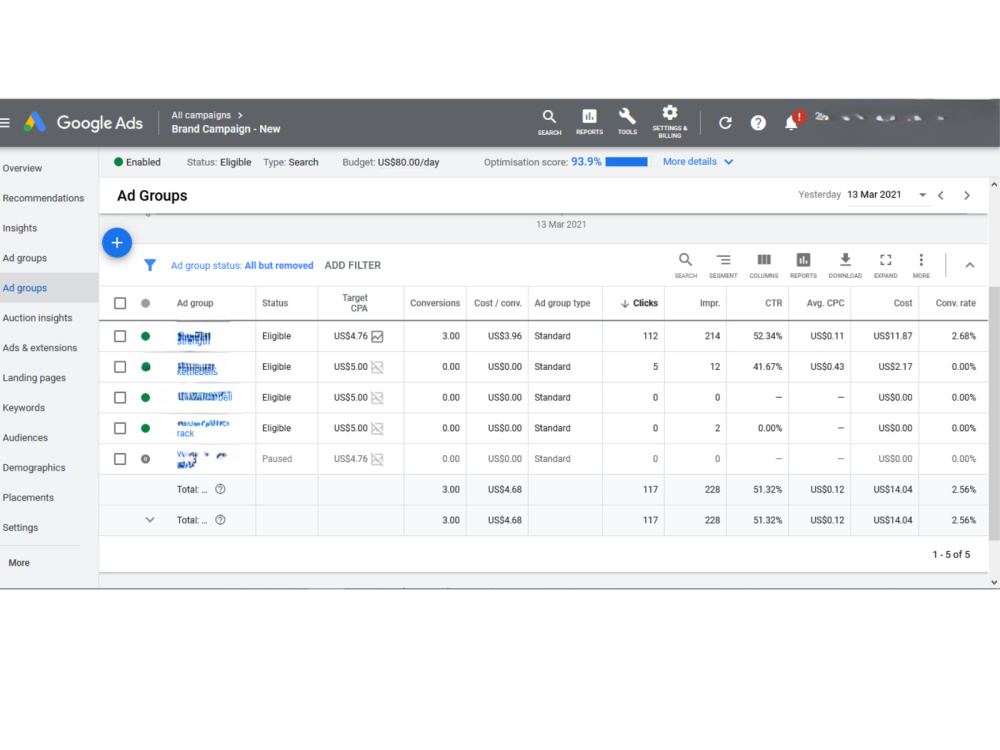Open the More three-dot menu
1000x750 pixels.
point(921,265)
